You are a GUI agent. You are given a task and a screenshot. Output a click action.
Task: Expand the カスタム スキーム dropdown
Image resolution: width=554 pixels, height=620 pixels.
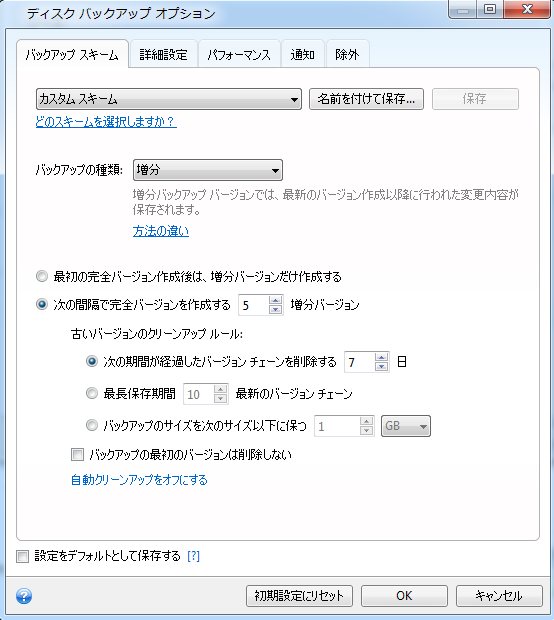point(168,99)
